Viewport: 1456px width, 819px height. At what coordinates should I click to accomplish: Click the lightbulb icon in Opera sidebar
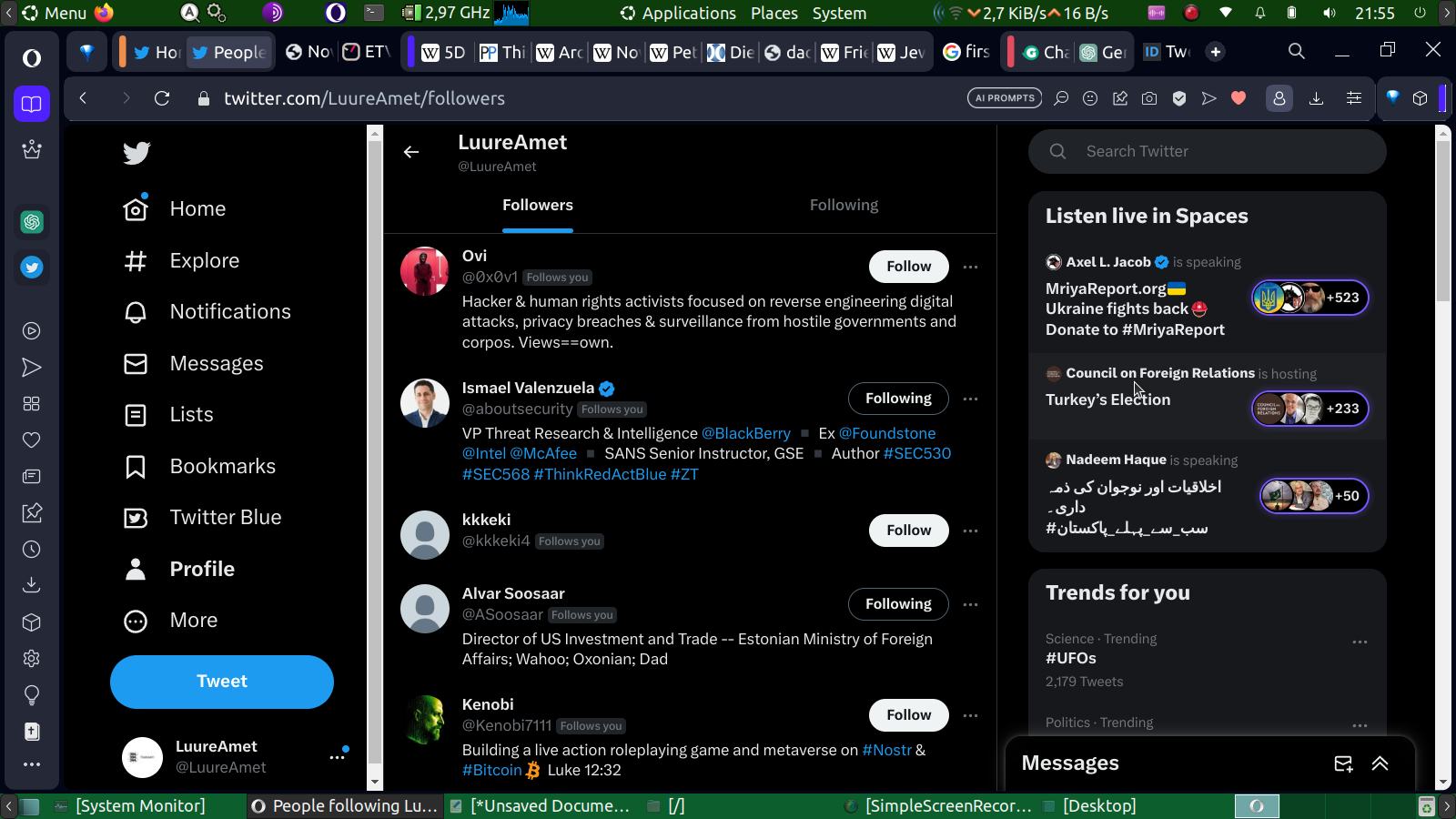[32, 695]
